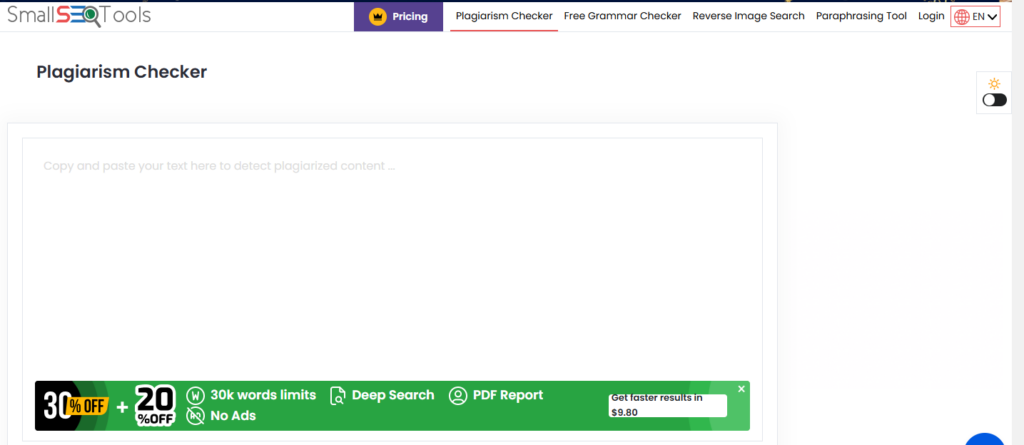The height and width of the screenshot is (445, 1024).
Task: Select the Plagiarism Checker menu item
Action: coord(504,16)
